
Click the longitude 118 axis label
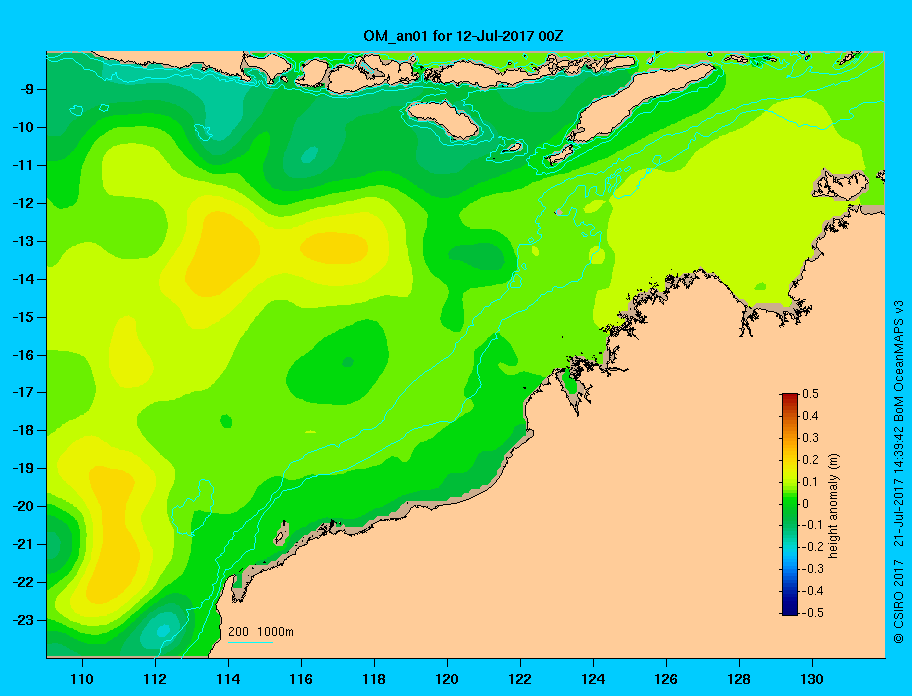click(x=374, y=679)
